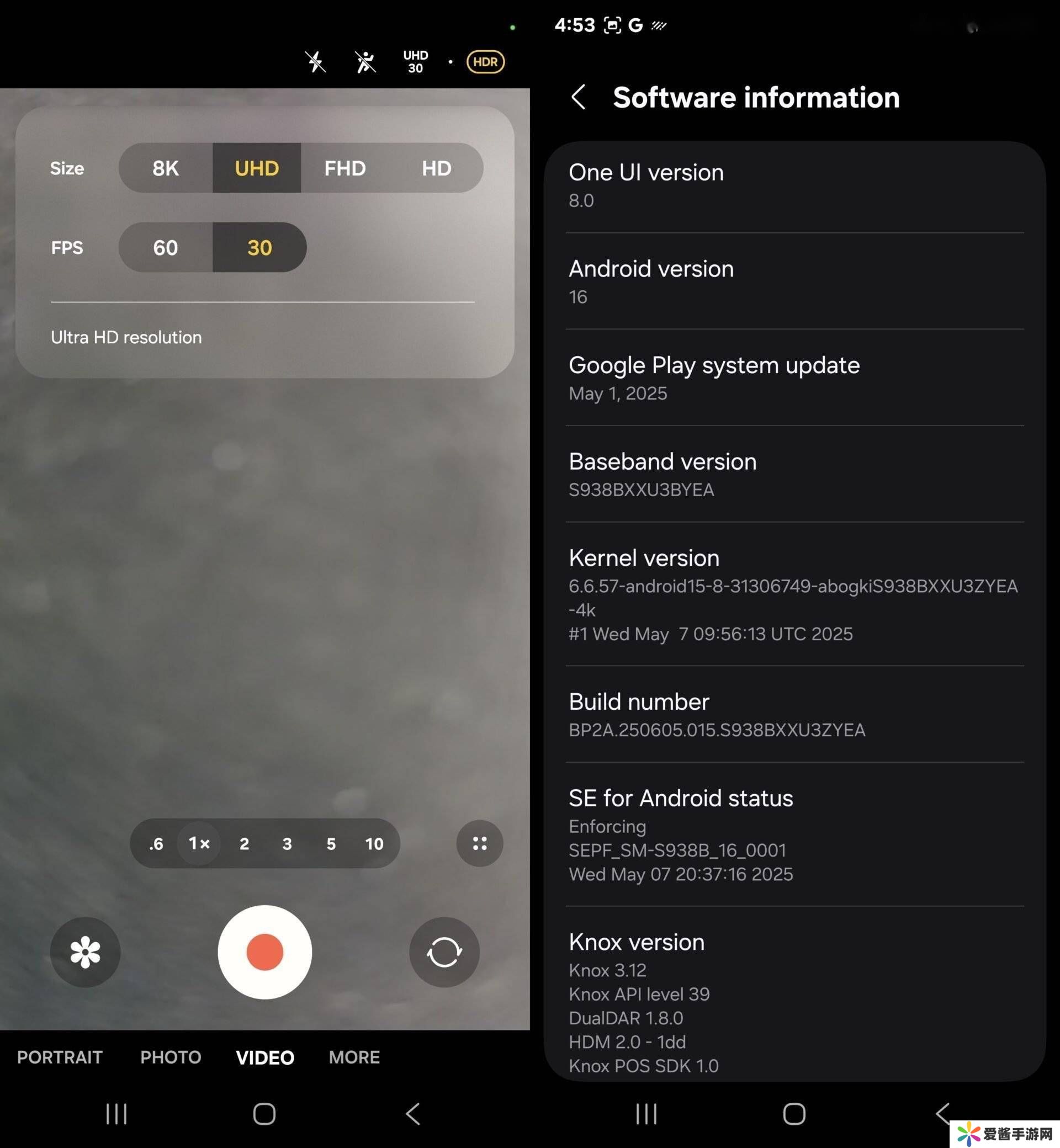Viewport: 1060px width, 1148px height.
Task: Open the MORE camera modes tab
Action: [x=354, y=1057]
